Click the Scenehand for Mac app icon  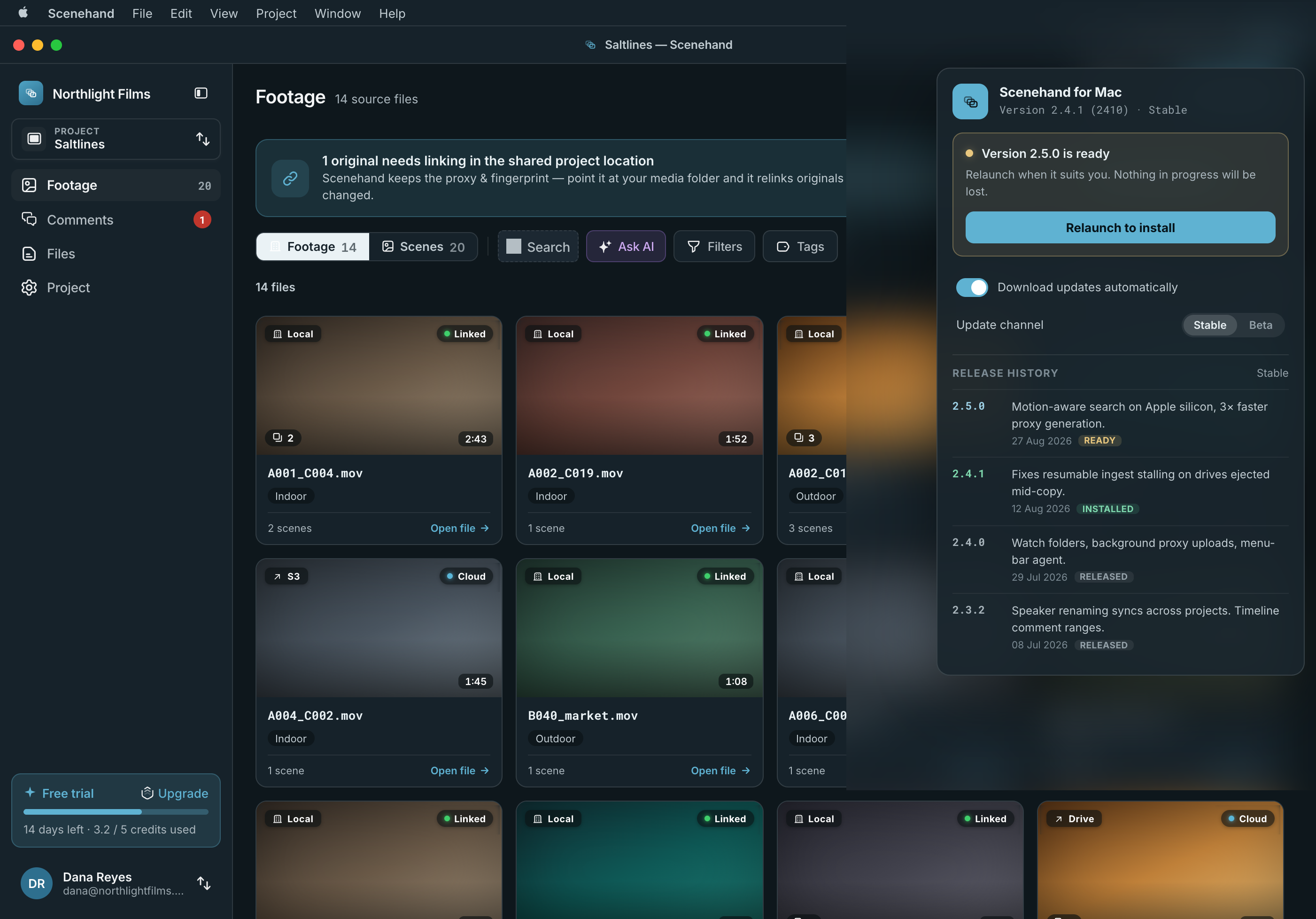(970, 101)
